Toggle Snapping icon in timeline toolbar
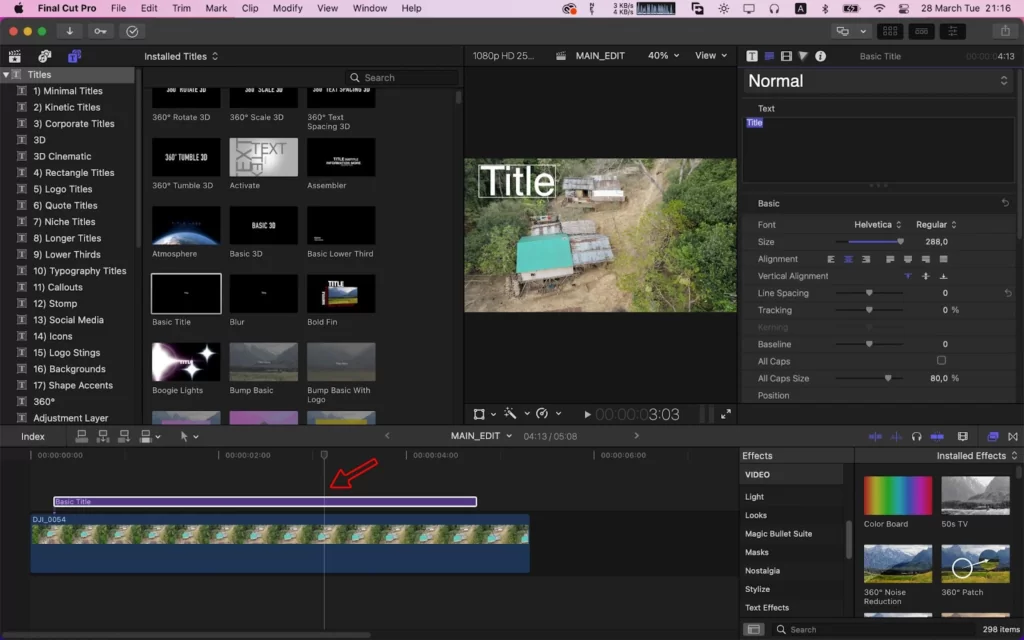The width and height of the screenshot is (1024, 640). click(x=937, y=436)
